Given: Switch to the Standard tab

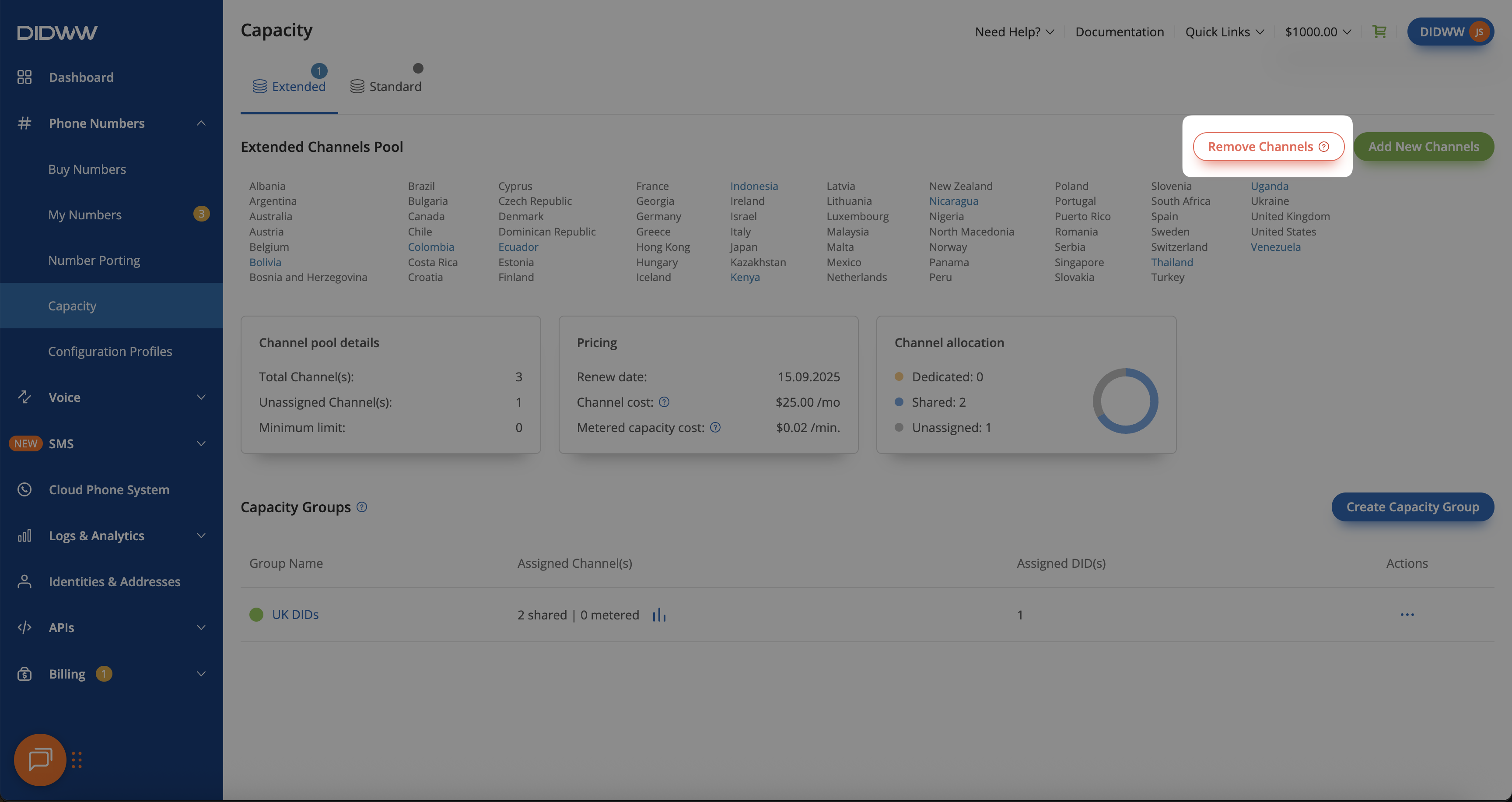Looking at the screenshot, I should coord(385,86).
